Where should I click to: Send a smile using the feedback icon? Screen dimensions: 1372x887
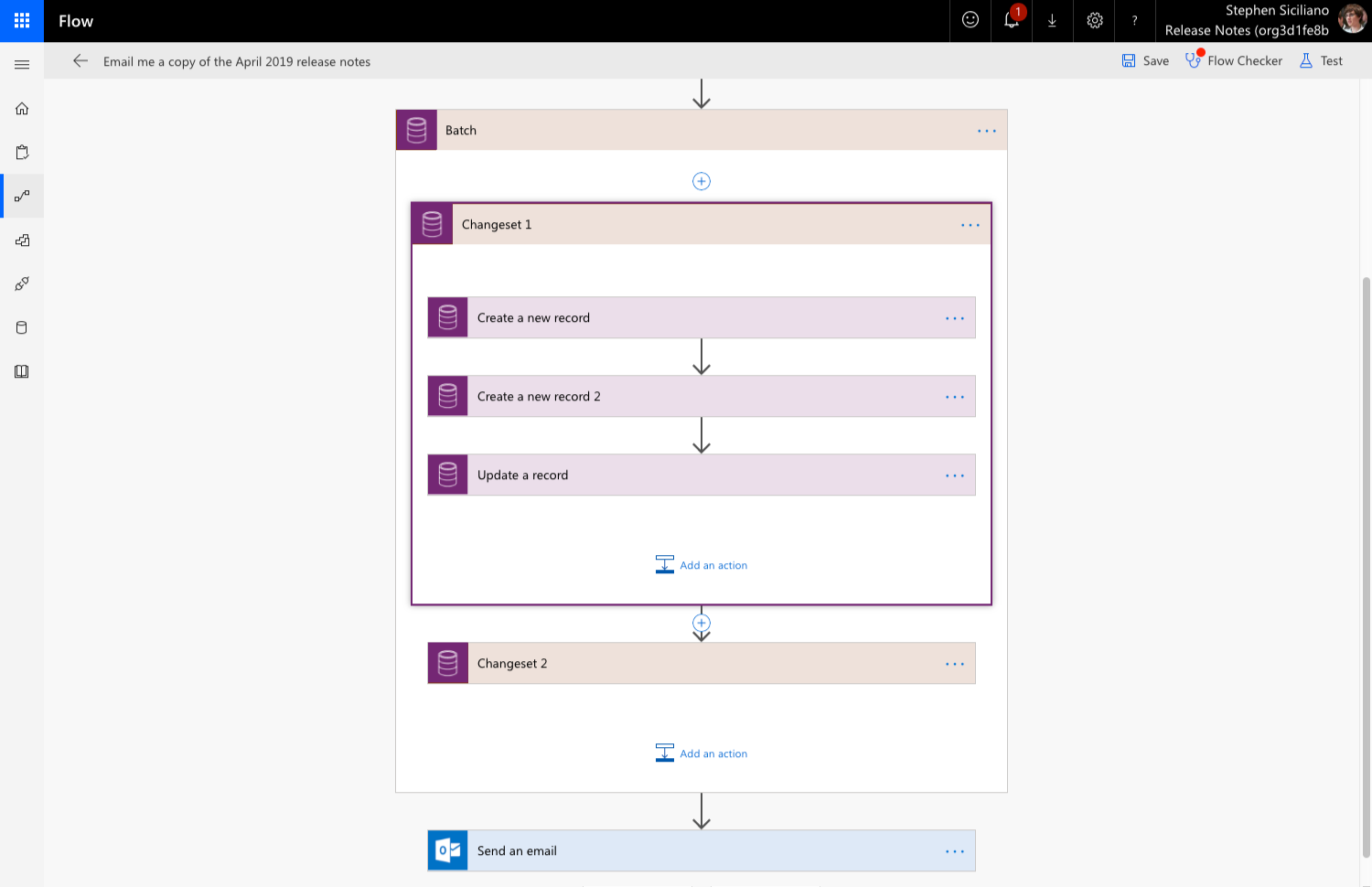(970, 21)
